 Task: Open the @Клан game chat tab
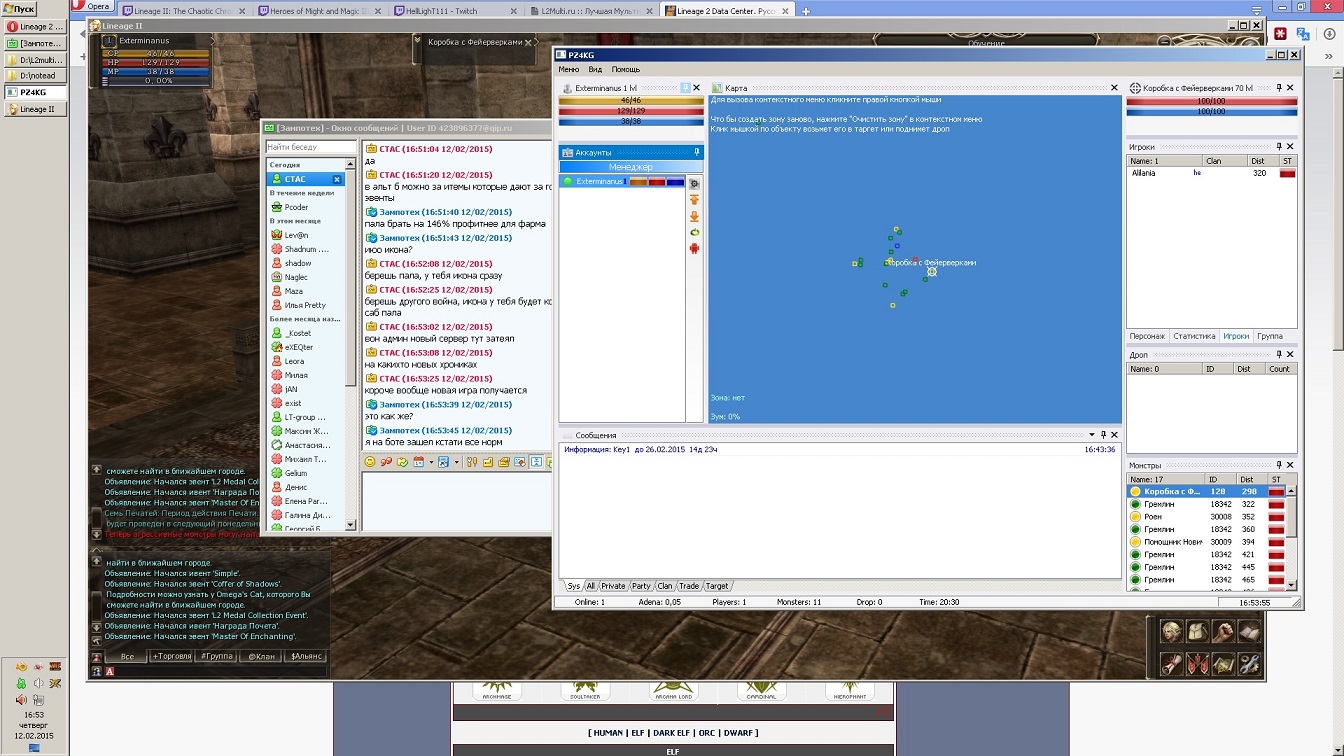260,656
